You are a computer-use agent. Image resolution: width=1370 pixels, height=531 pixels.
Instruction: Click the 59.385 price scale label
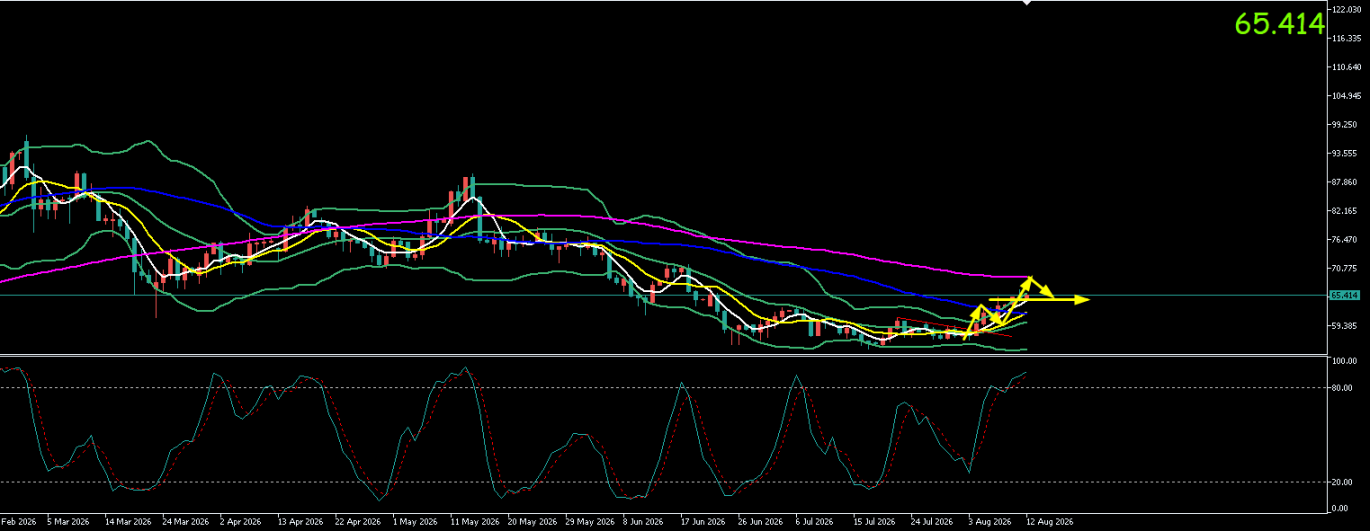click(x=1346, y=326)
